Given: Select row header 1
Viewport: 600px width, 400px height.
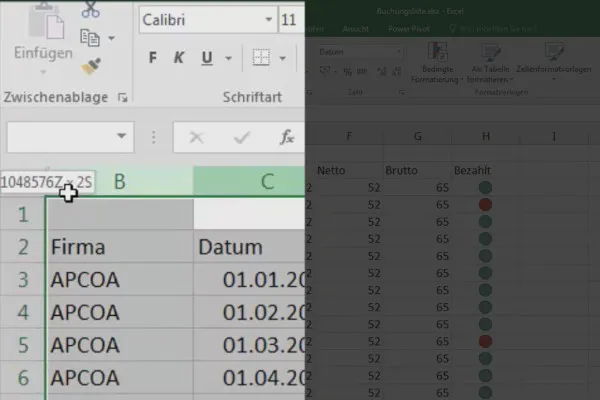Looking at the screenshot, I should pos(23,215).
